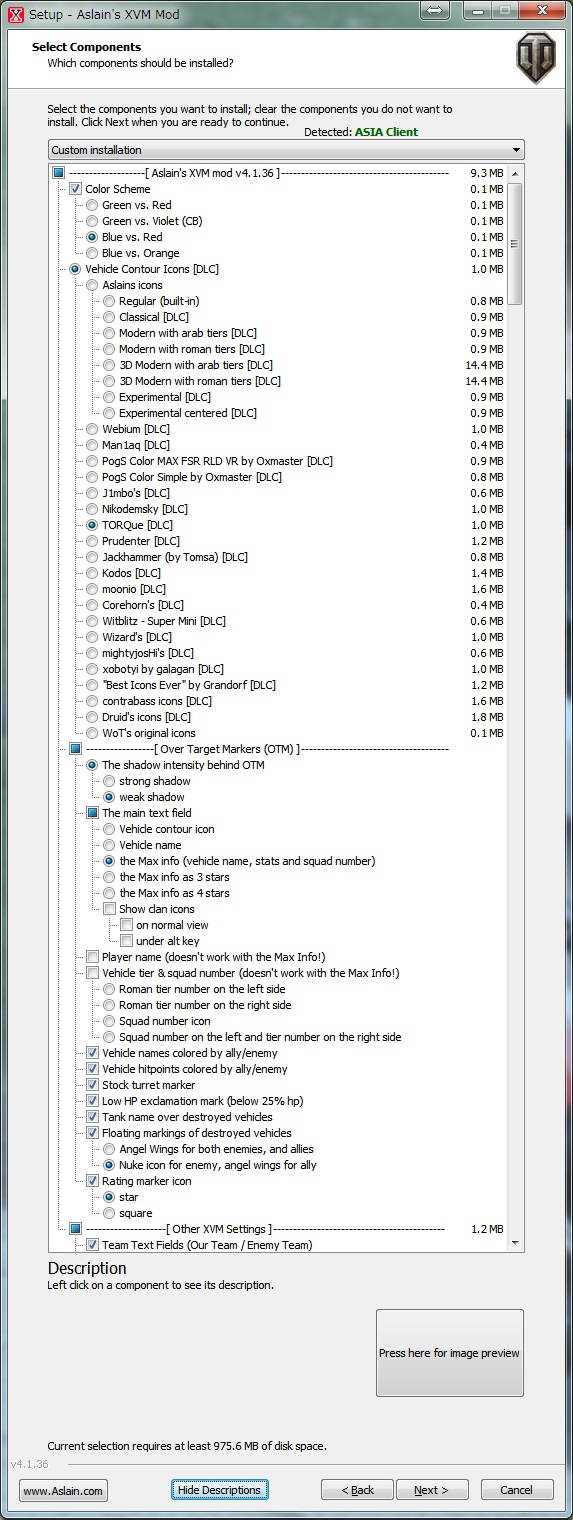Screen dimensions: 573x1520
Task: Click the Setup app icon in title bar
Action: point(15,14)
